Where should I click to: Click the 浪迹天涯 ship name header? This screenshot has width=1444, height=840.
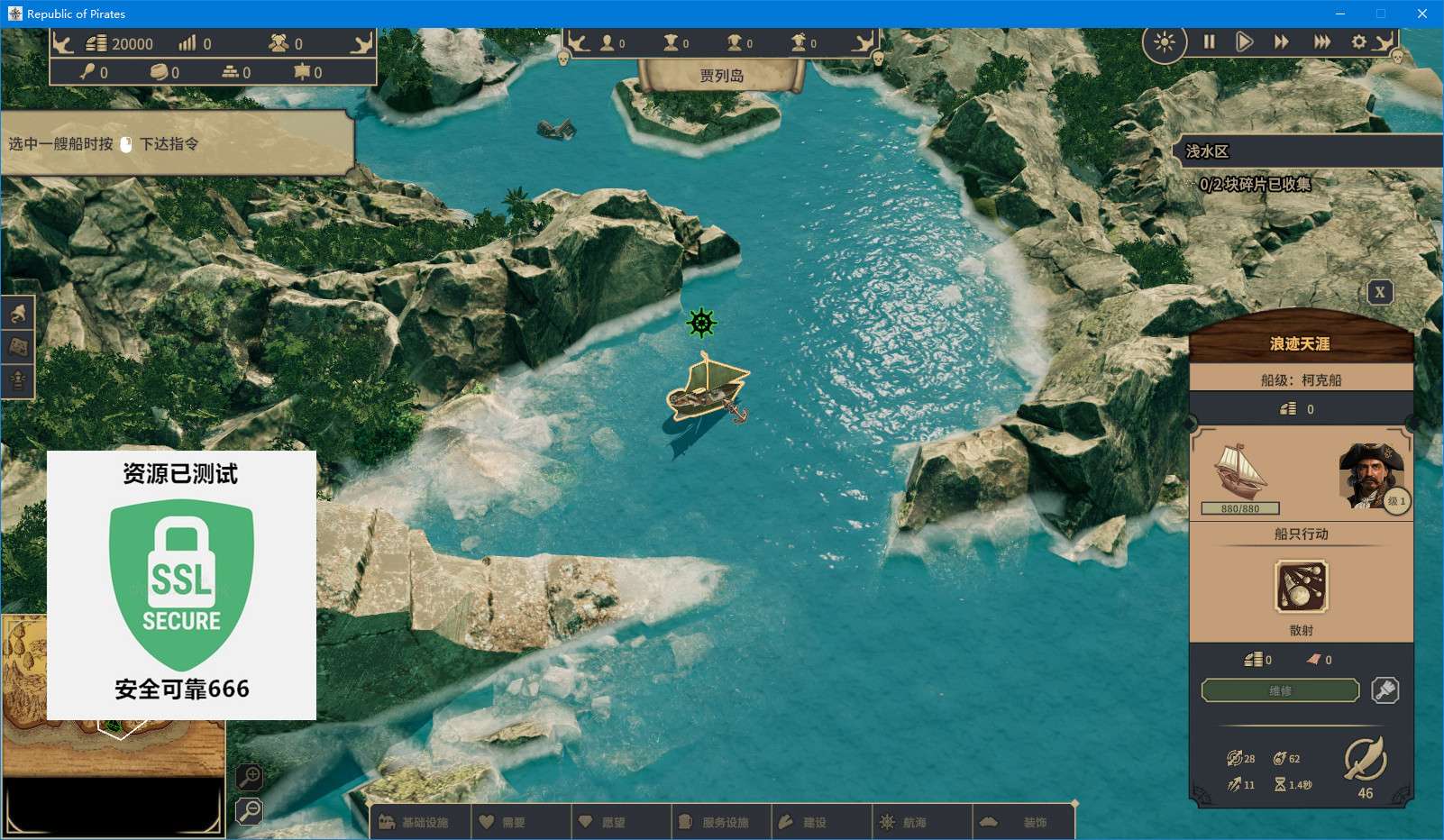pyautogui.click(x=1300, y=343)
